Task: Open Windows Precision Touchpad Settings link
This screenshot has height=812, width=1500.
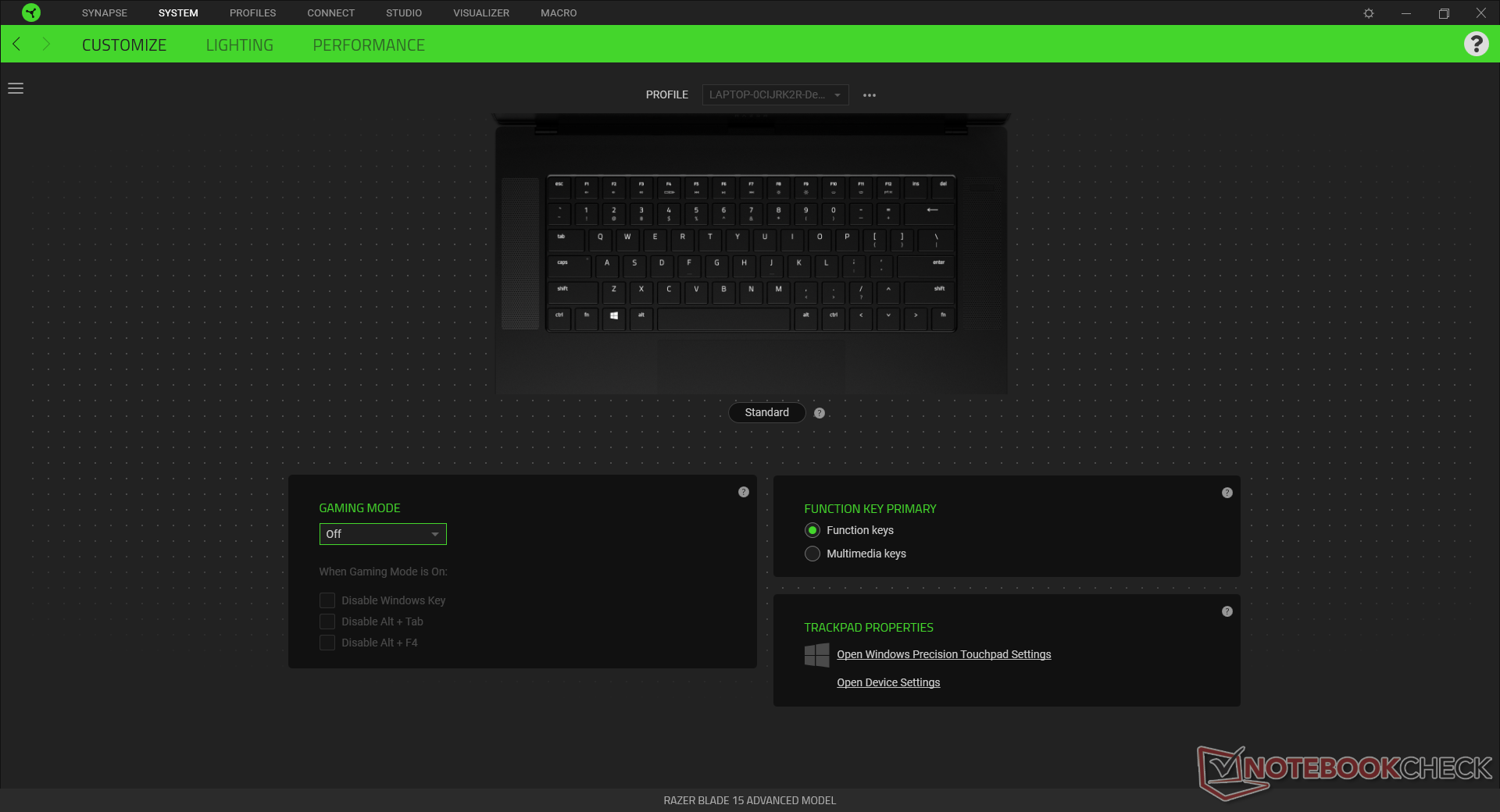Action: pos(944,654)
